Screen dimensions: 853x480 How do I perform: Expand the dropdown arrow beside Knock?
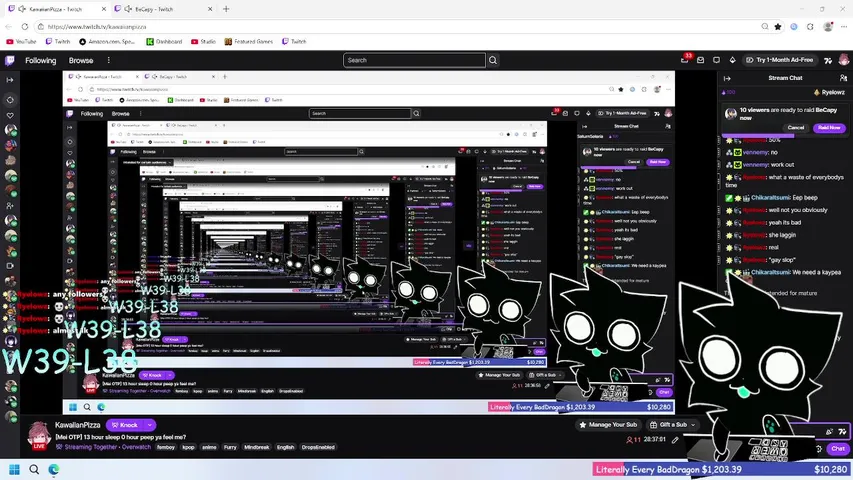click(x=150, y=425)
